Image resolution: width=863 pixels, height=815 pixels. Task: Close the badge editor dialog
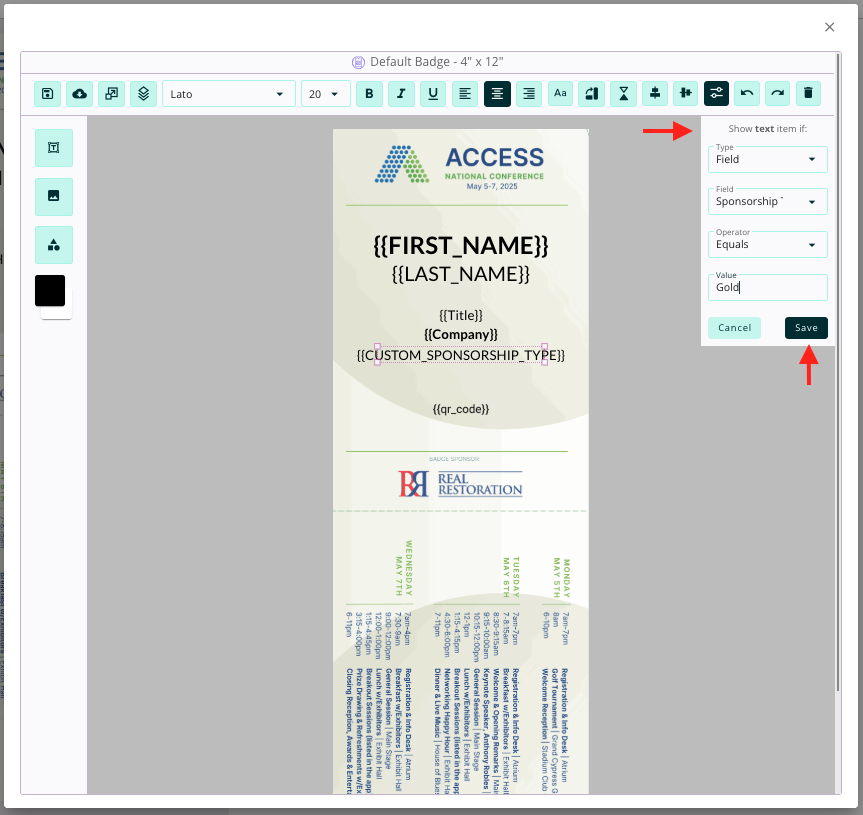[829, 27]
